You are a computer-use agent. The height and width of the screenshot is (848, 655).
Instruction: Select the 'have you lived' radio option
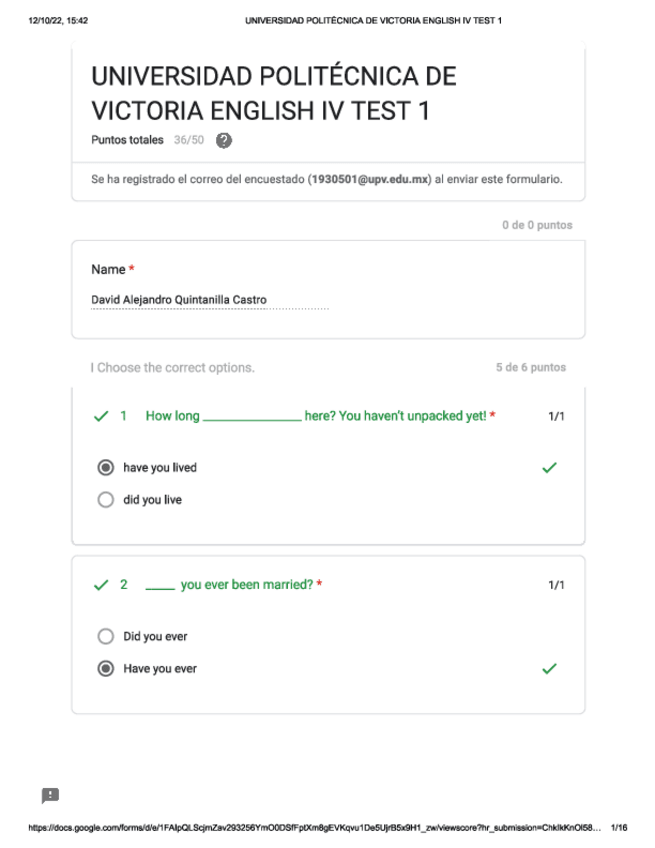[106, 468]
